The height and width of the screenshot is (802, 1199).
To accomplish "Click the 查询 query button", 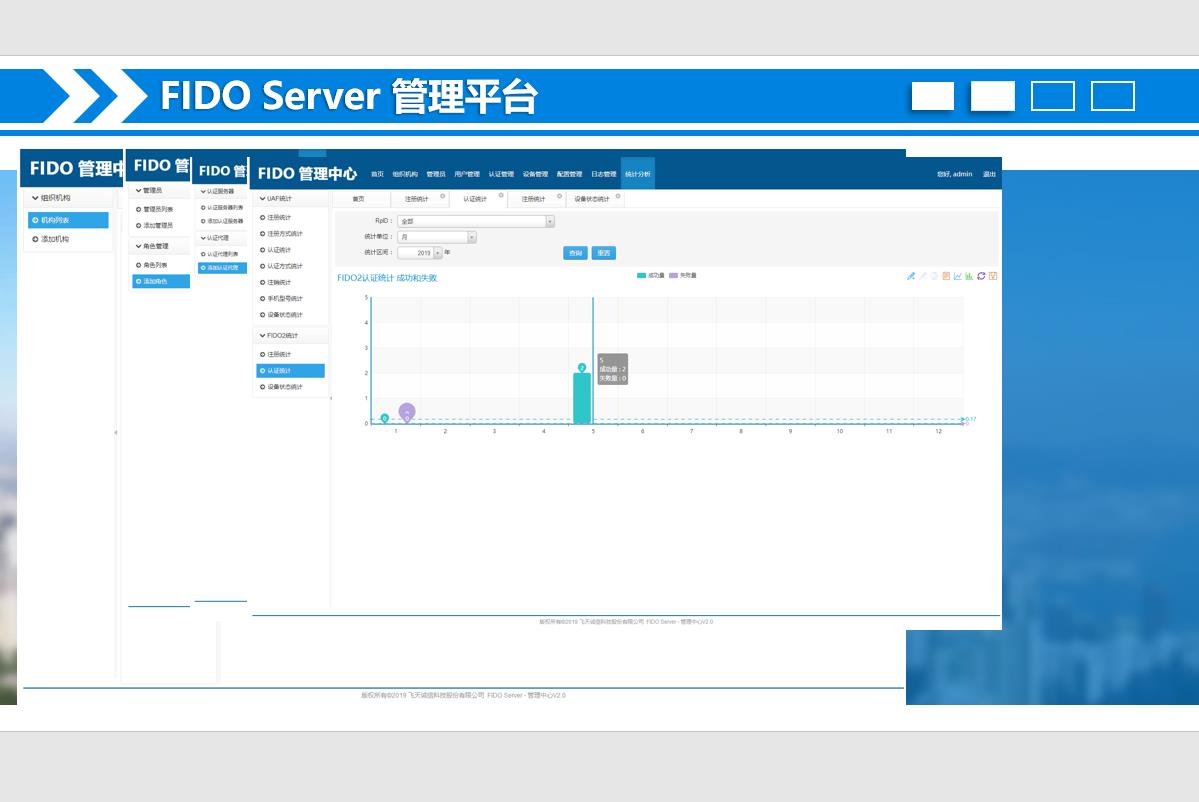I will pyautogui.click(x=575, y=253).
